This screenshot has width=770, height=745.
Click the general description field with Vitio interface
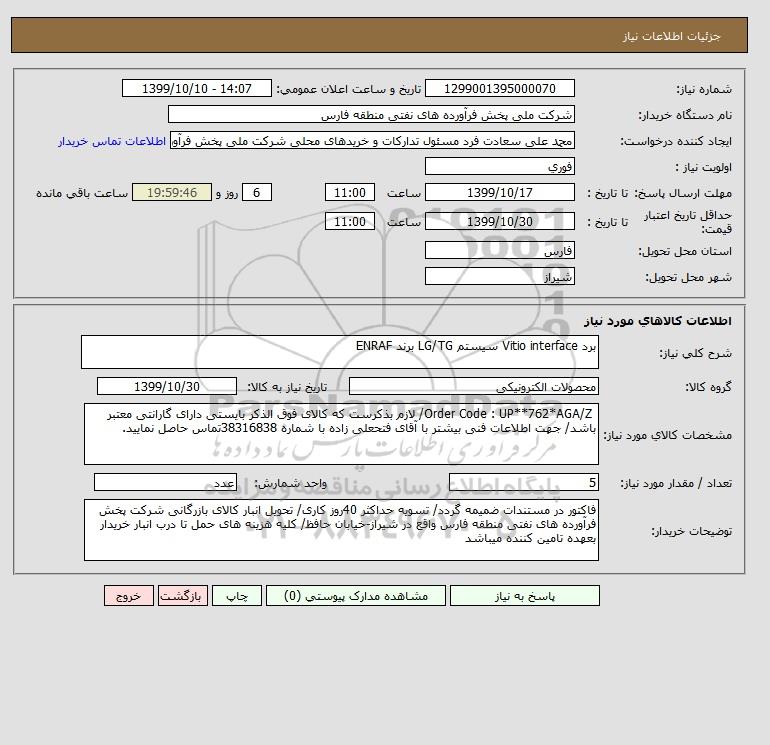point(340,352)
